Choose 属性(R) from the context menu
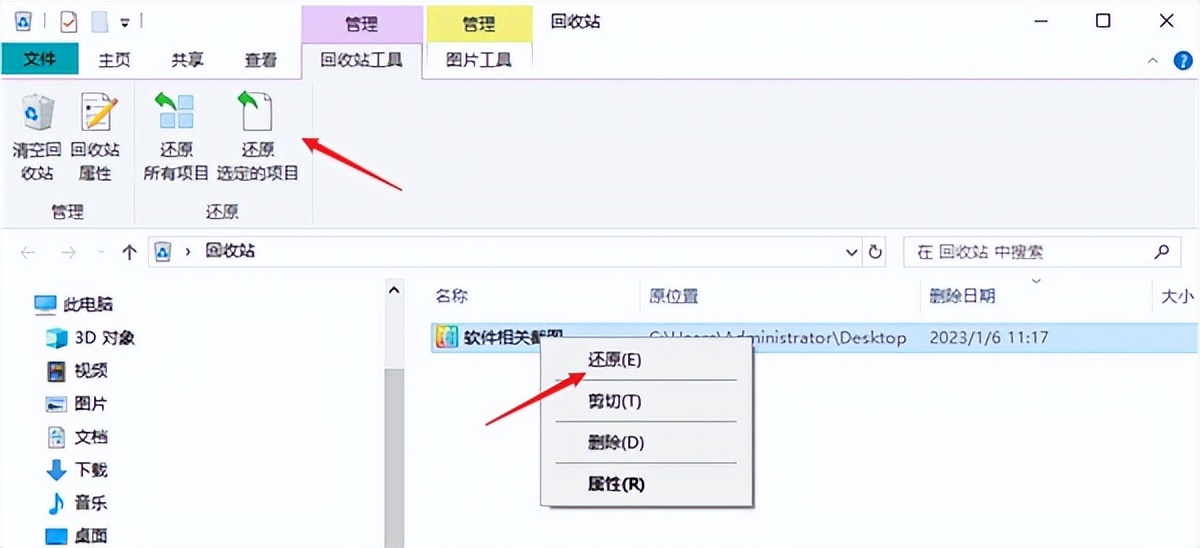Screen dimensions: 1200x548 (646, 484)
